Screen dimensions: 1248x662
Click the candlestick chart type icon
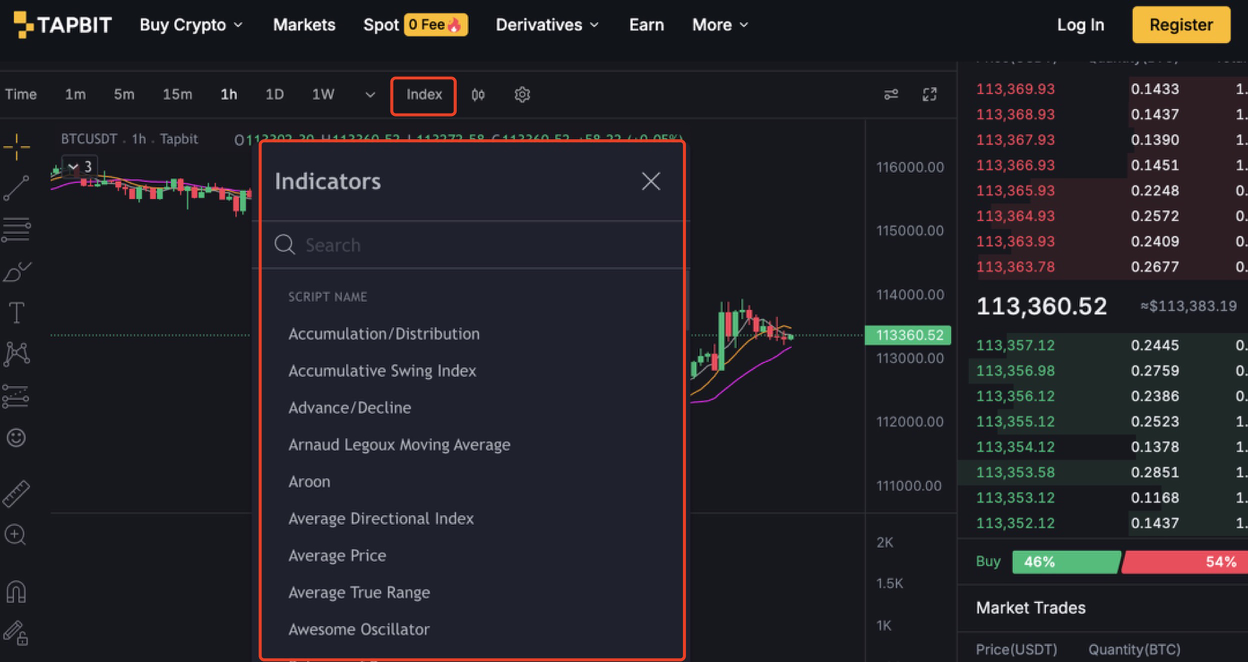tap(479, 95)
